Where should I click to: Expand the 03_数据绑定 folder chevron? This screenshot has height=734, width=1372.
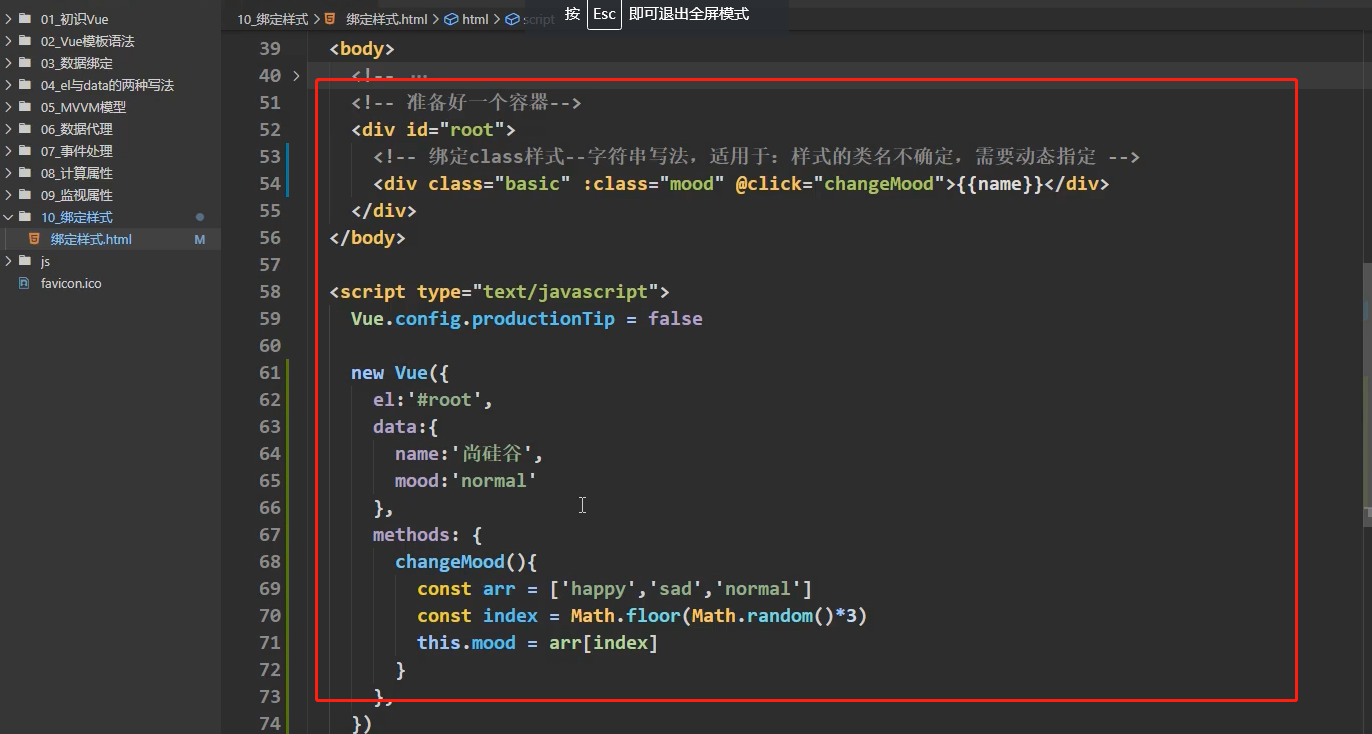point(9,63)
